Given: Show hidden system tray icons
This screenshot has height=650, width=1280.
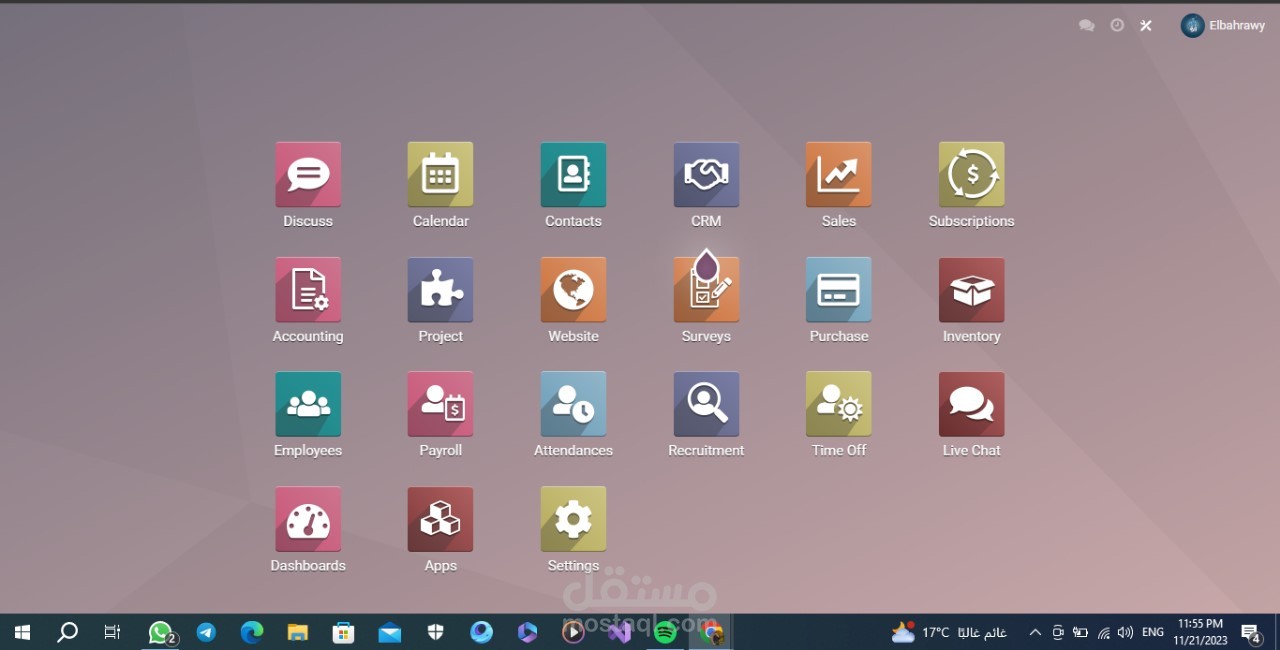Looking at the screenshot, I should [1035, 632].
